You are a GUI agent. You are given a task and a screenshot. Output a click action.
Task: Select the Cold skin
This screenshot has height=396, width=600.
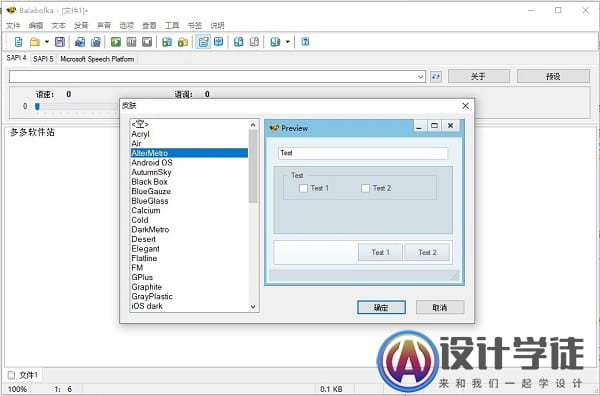189,220
